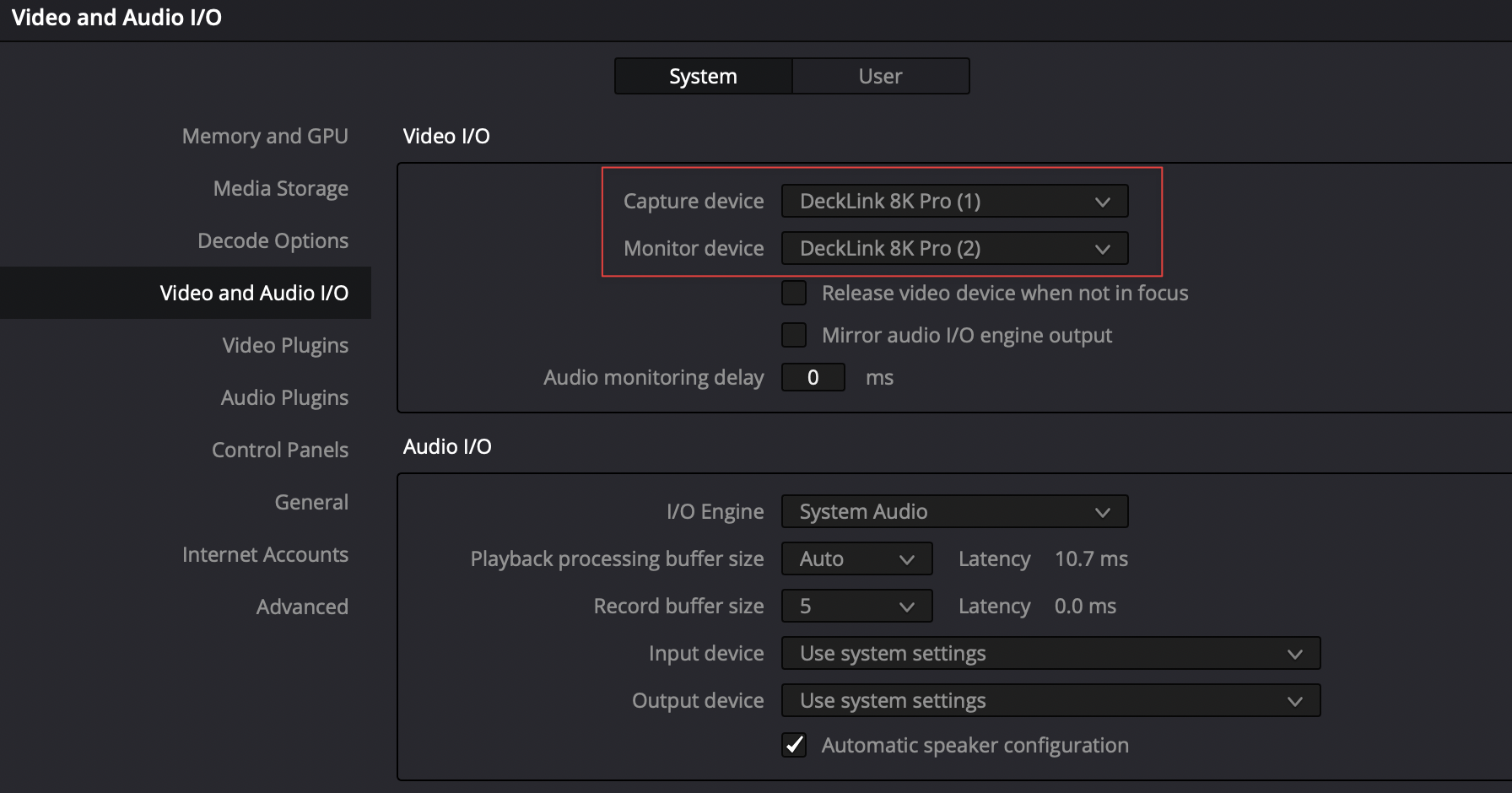
Task: Open Media Storage settings
Action: tap(280, 188)
